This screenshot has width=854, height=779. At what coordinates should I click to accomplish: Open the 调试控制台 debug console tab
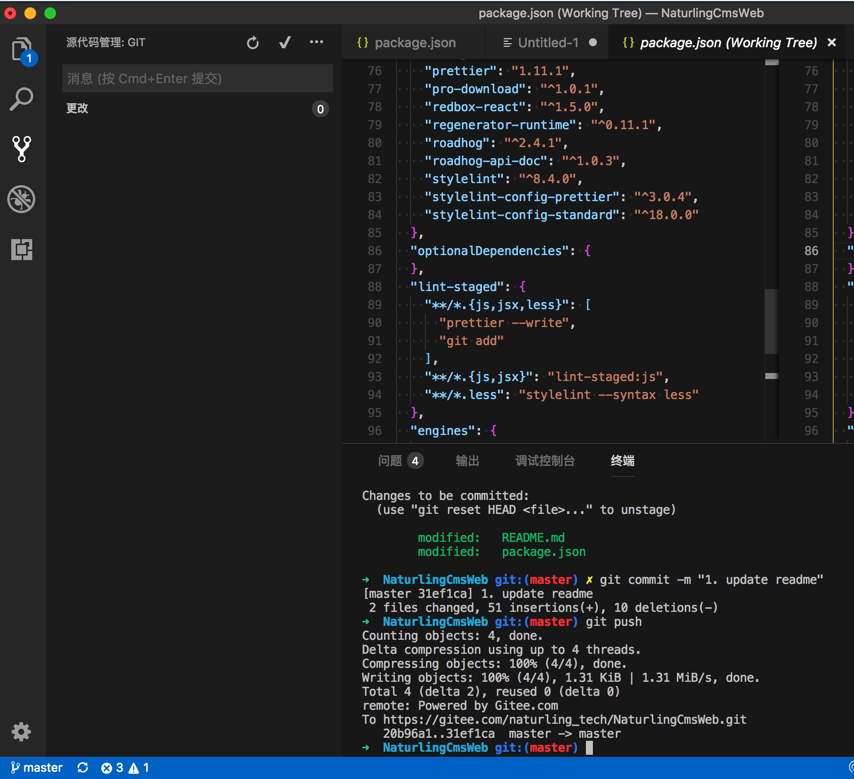click(545, 461)
